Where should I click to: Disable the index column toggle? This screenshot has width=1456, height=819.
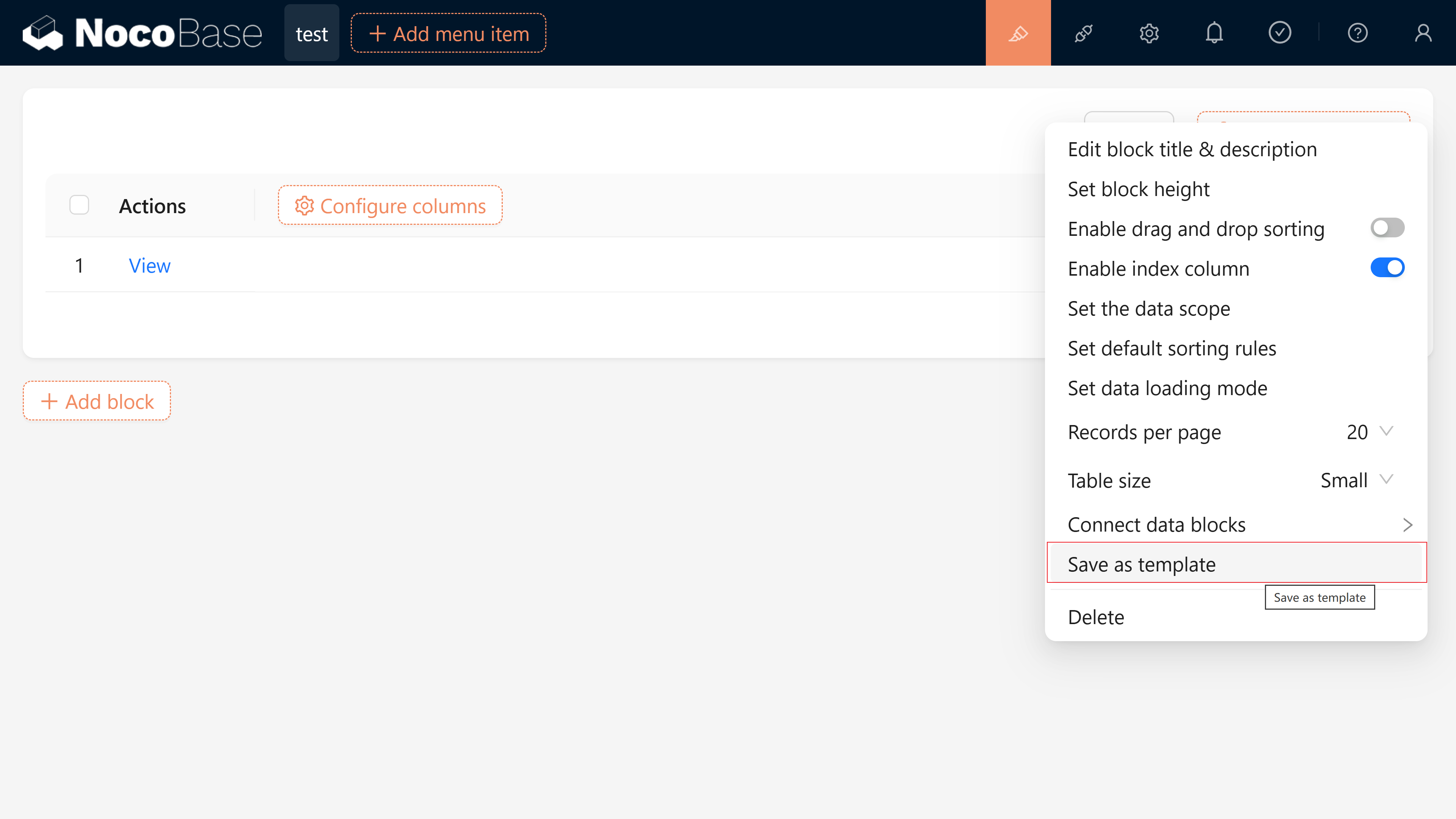coord(1387,267)
